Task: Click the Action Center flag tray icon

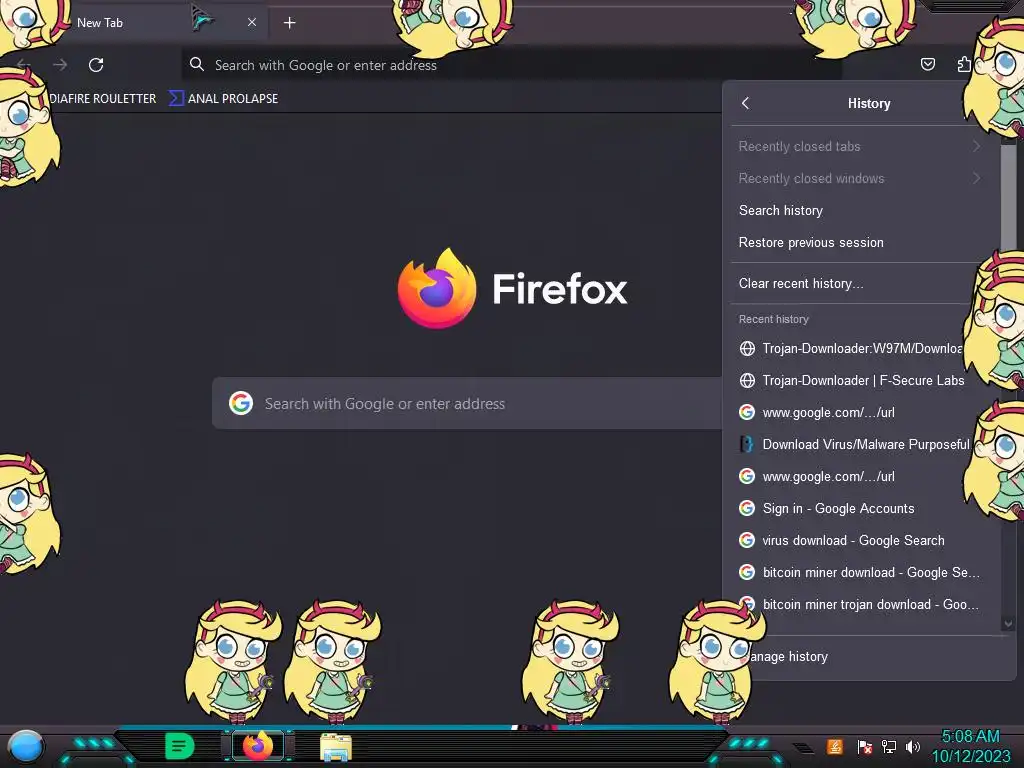Action: tap(865, 746)
